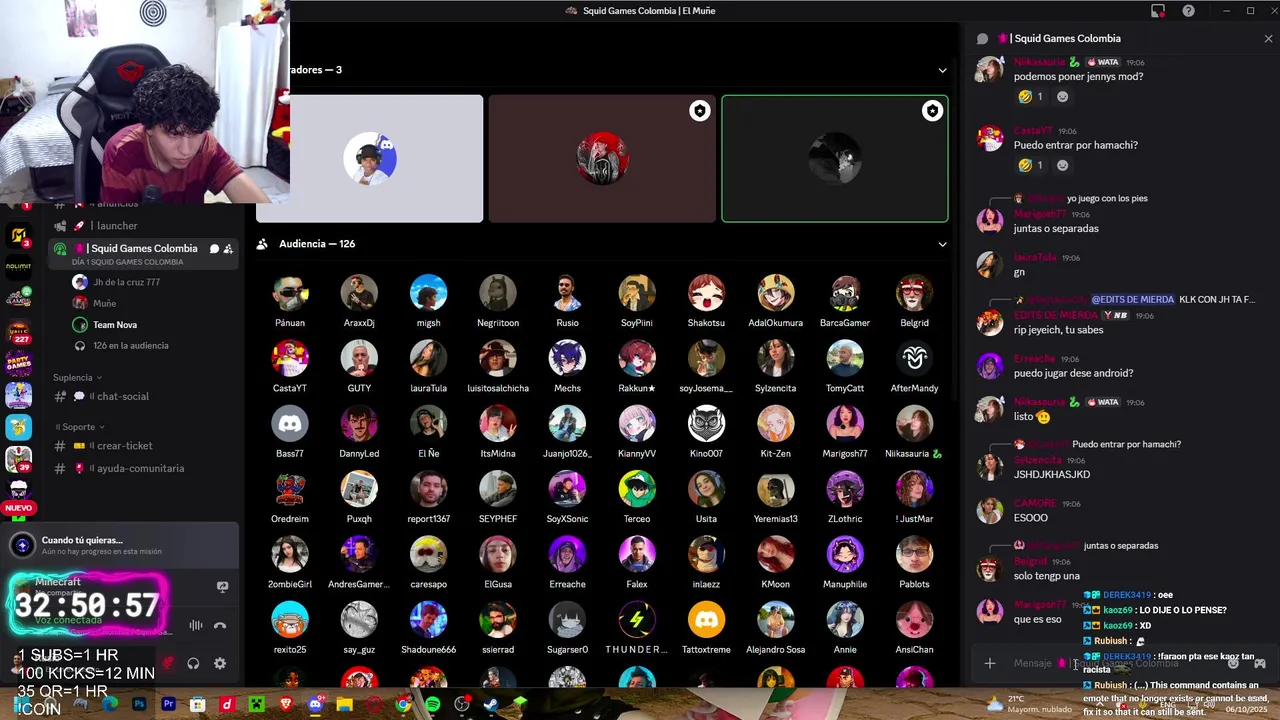Select audience member AfterMandy
1280x720 pixels.
pos(914,367)
